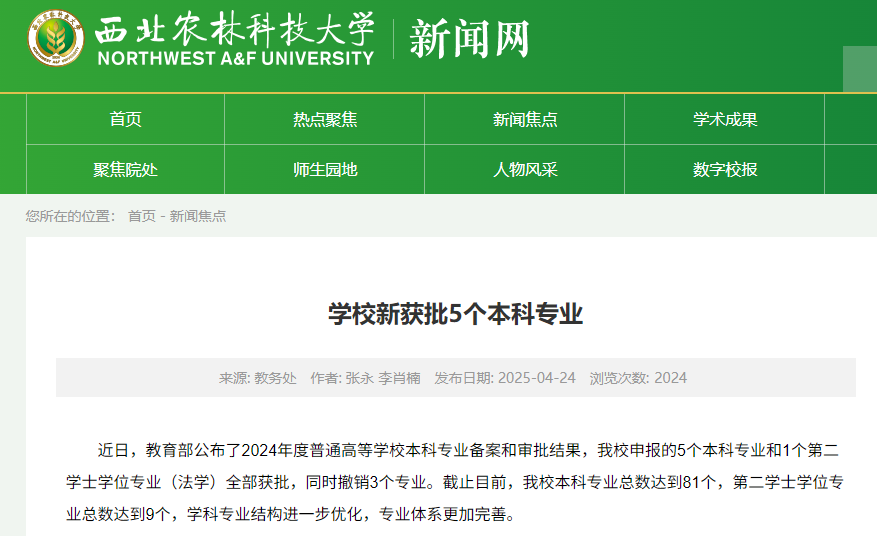Click the paragraph line starting 学士学位专业（法学）
The height and width of the screenshot is (536, 877).
click(455, 482)
